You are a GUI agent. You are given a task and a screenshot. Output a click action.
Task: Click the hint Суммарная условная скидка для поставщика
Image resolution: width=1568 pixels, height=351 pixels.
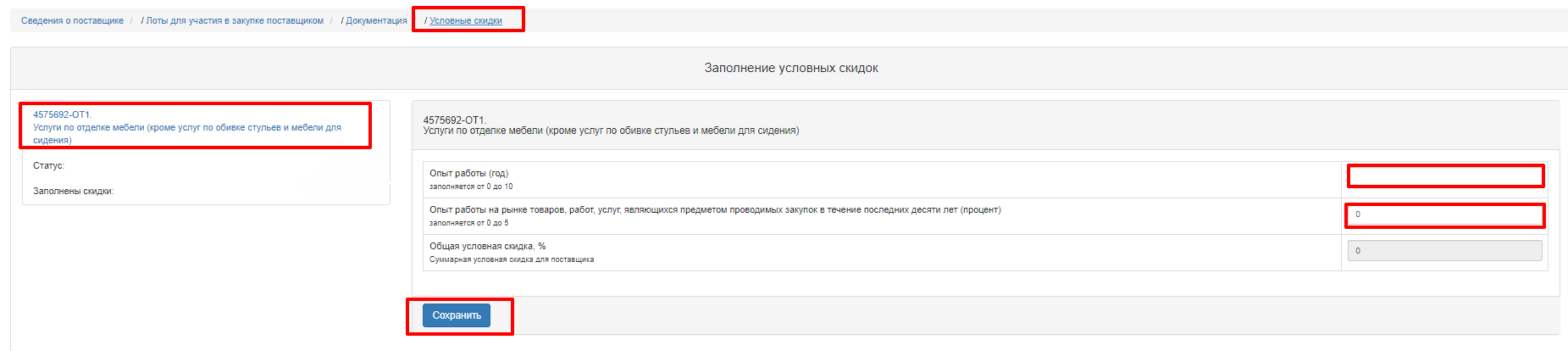click(512, 259)
